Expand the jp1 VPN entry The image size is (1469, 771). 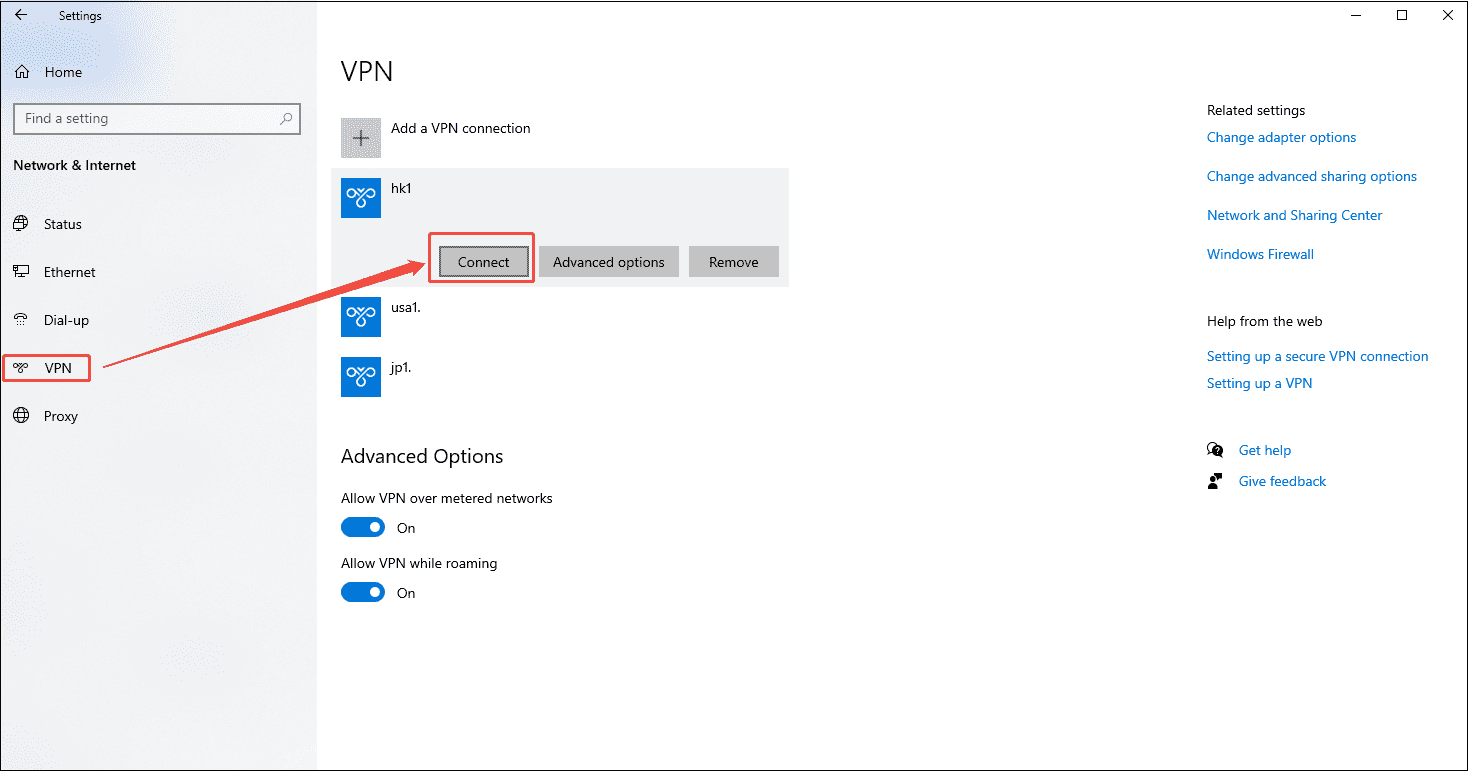click(x=500, y=377)
